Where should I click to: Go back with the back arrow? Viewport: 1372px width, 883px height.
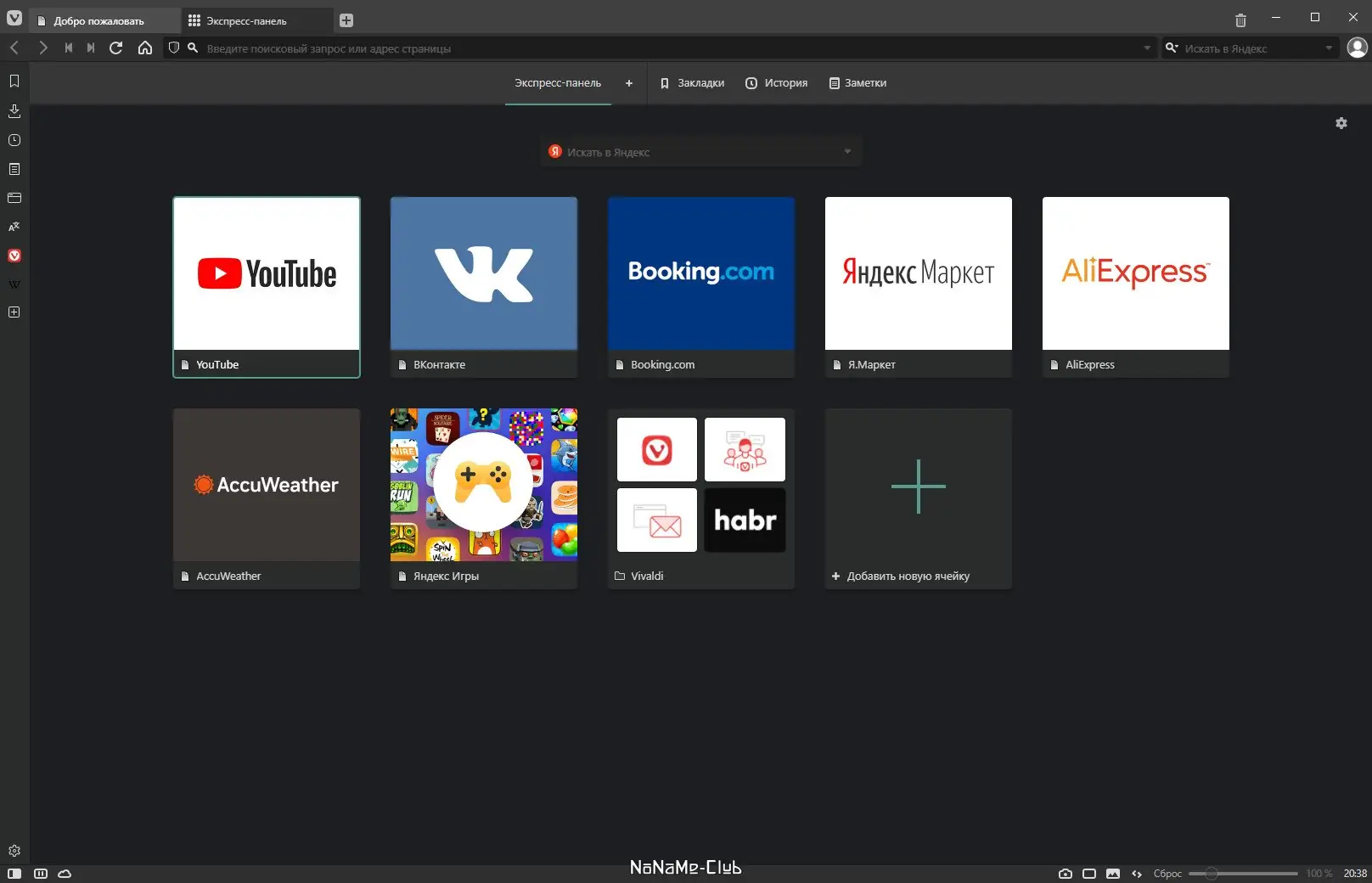pyautogui.click(x=14, y=48)
